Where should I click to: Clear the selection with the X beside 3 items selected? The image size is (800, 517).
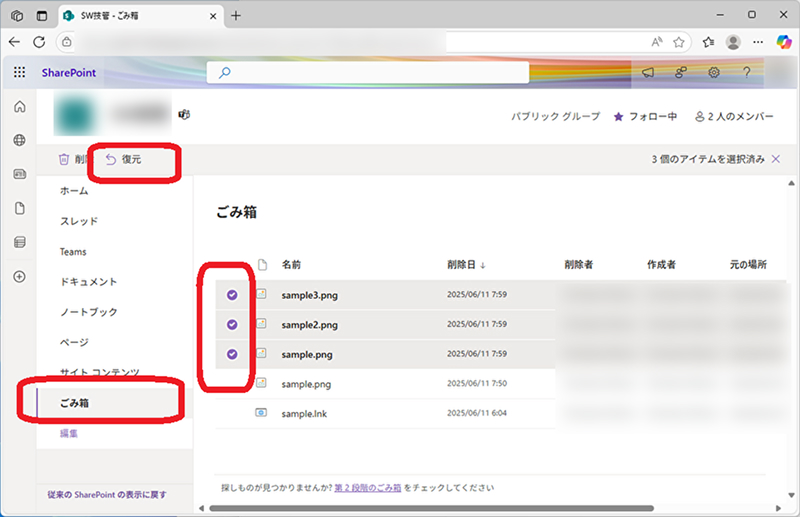(x=776, y=159)
